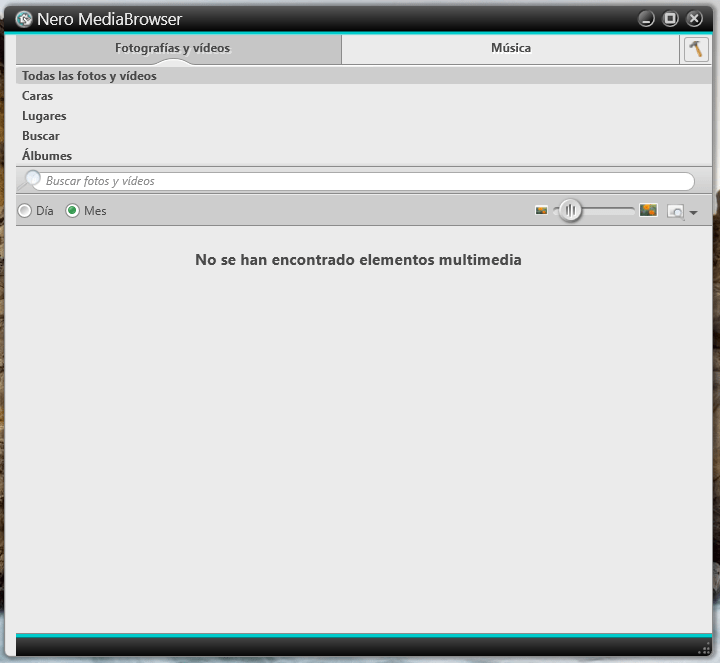This screenshot has height=663, width=720.
Task: Select the Día radio button
Action: tap(24, 211)
